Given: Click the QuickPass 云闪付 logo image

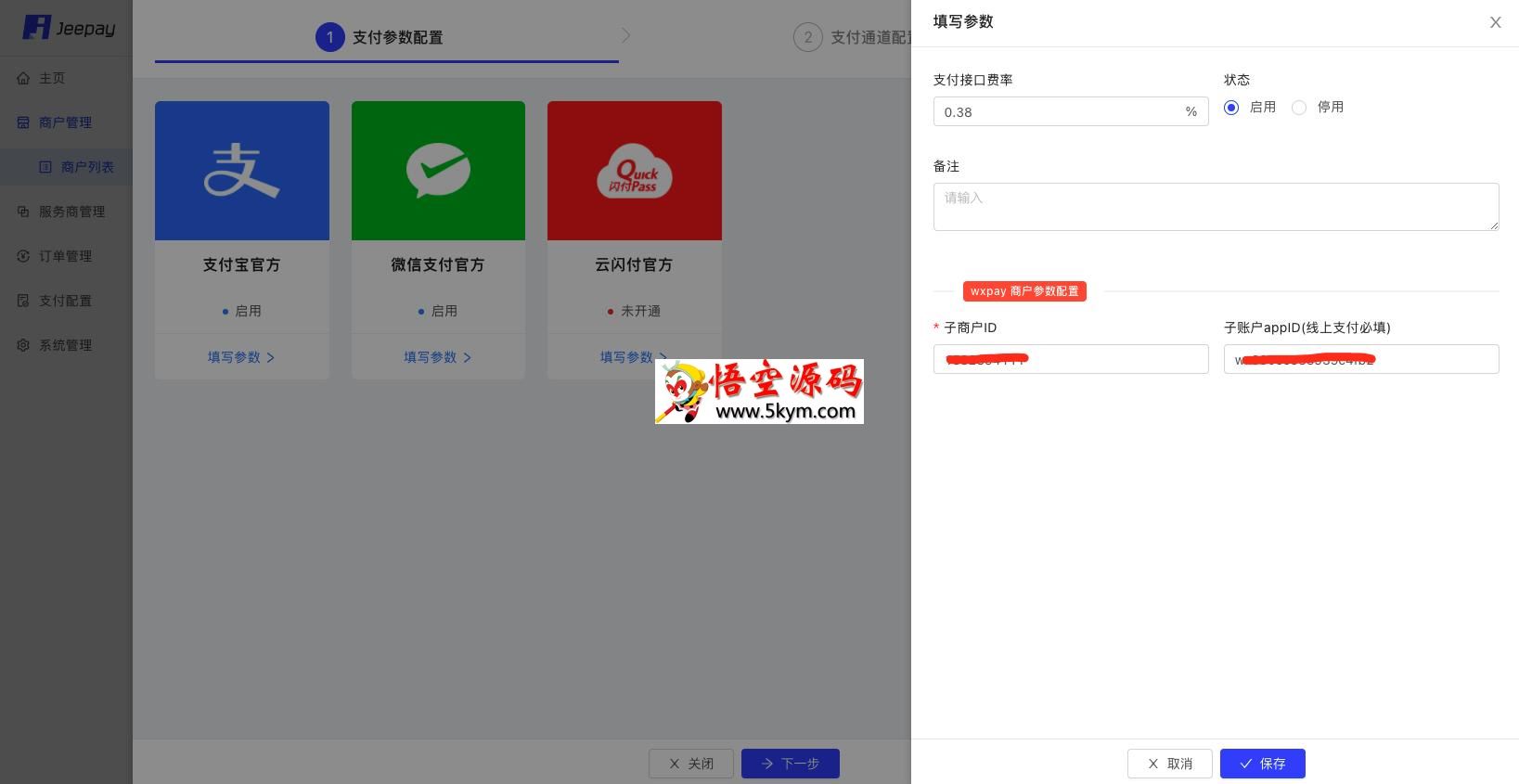Looking at the screenshot, I should (635, 171).
